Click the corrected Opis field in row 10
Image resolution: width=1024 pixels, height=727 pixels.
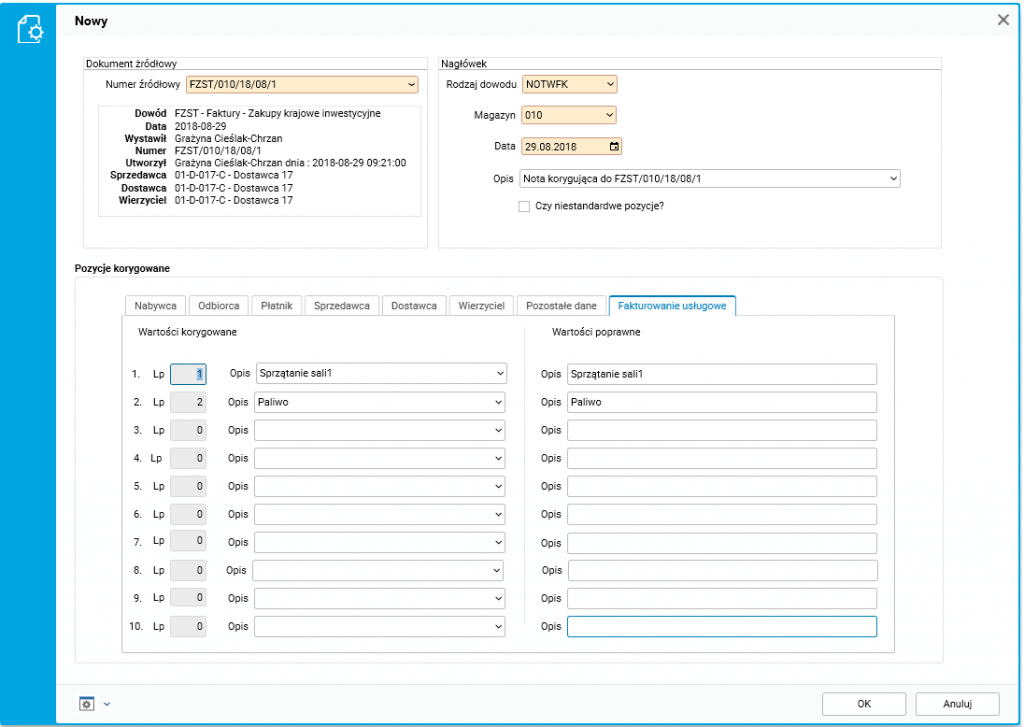(721, 627)
